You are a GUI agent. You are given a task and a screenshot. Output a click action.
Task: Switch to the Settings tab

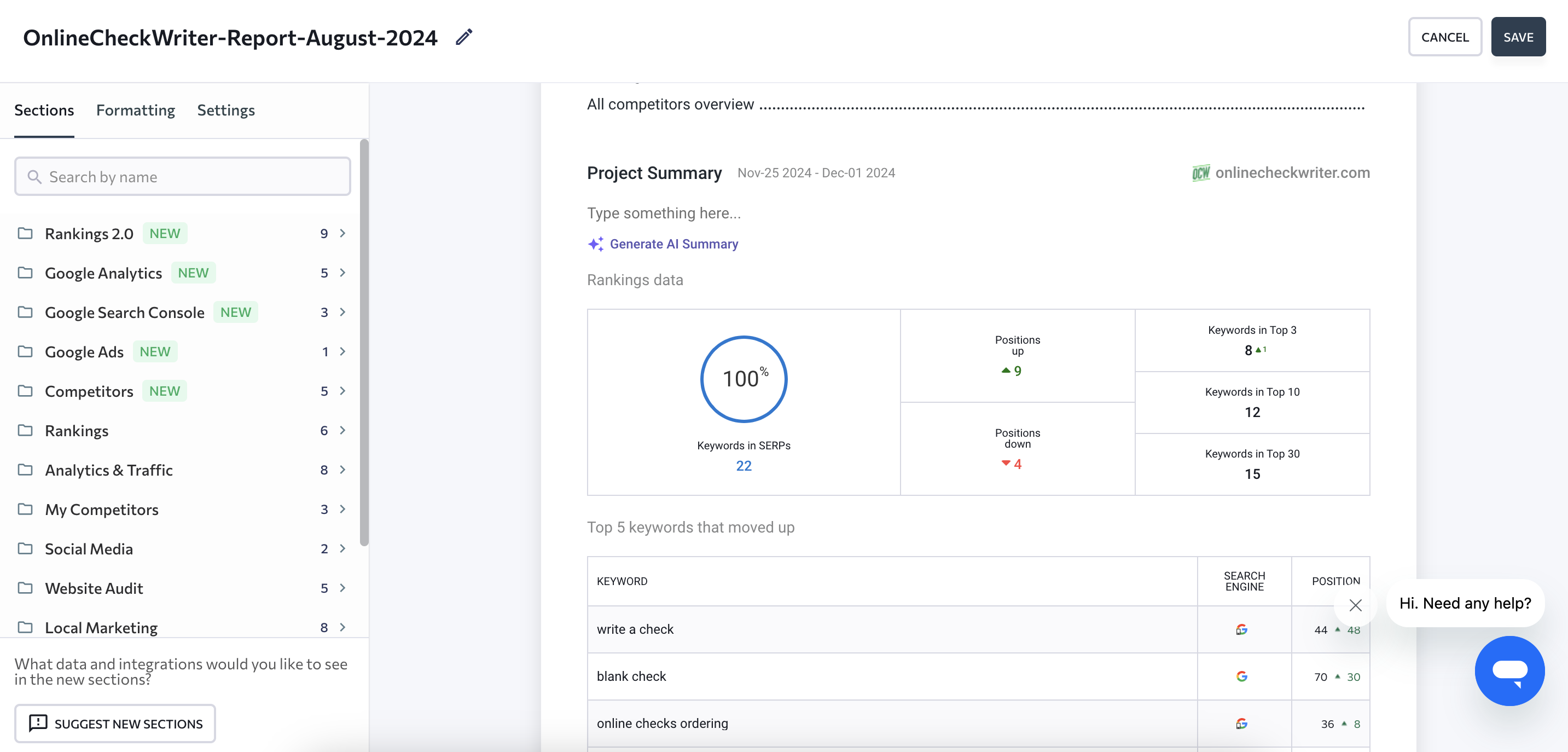[225, 110]
